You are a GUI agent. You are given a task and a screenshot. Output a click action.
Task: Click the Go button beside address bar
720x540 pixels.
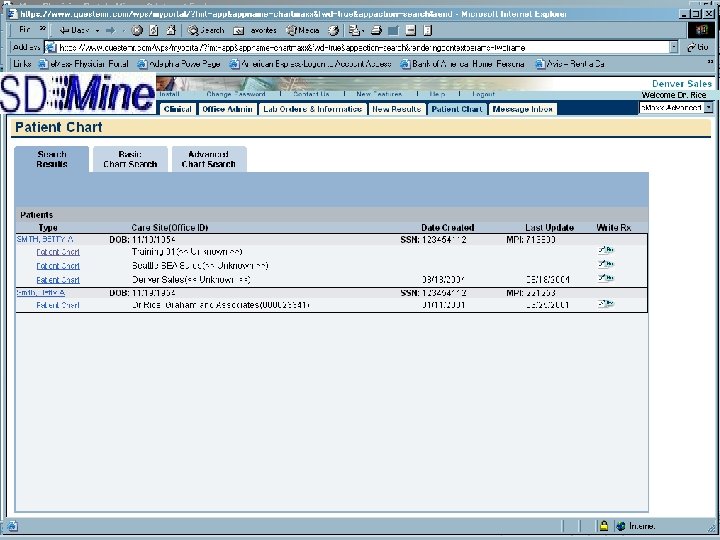click(x=697, y=47)
